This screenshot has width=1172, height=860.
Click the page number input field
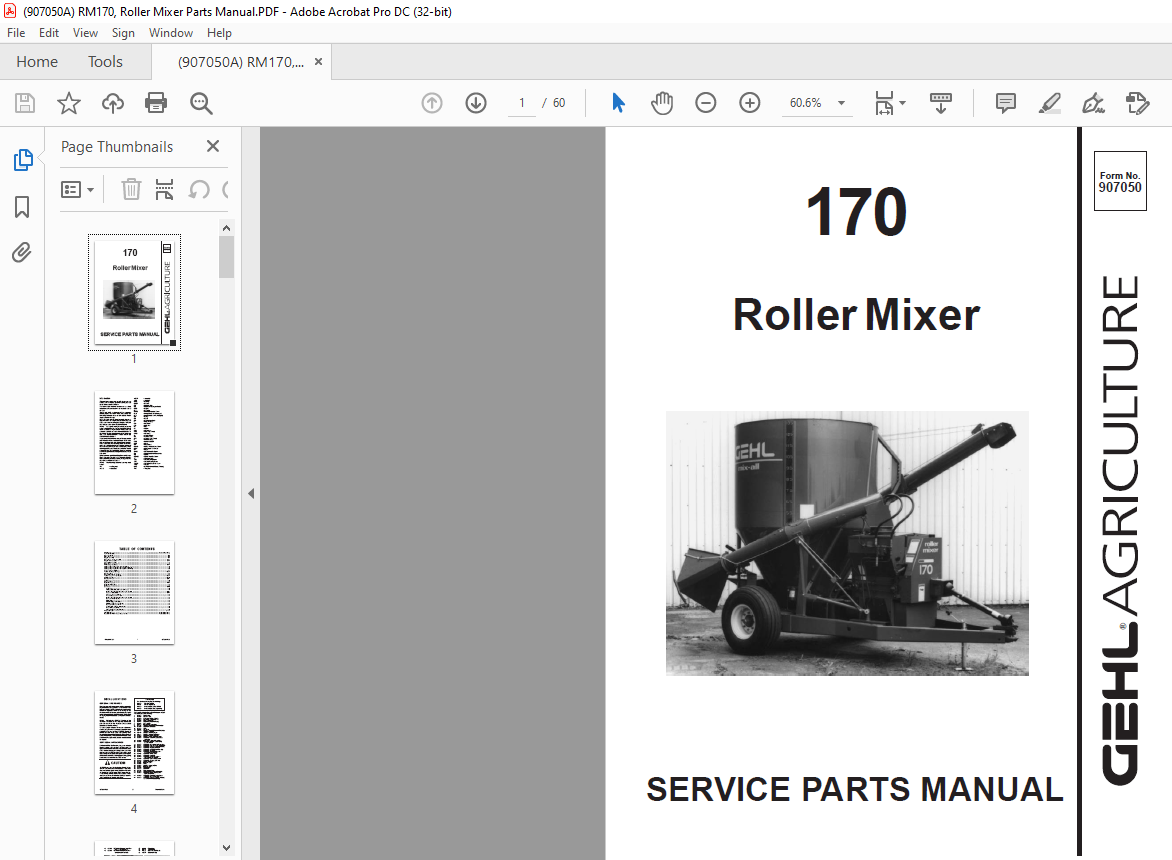pos(522,103)
